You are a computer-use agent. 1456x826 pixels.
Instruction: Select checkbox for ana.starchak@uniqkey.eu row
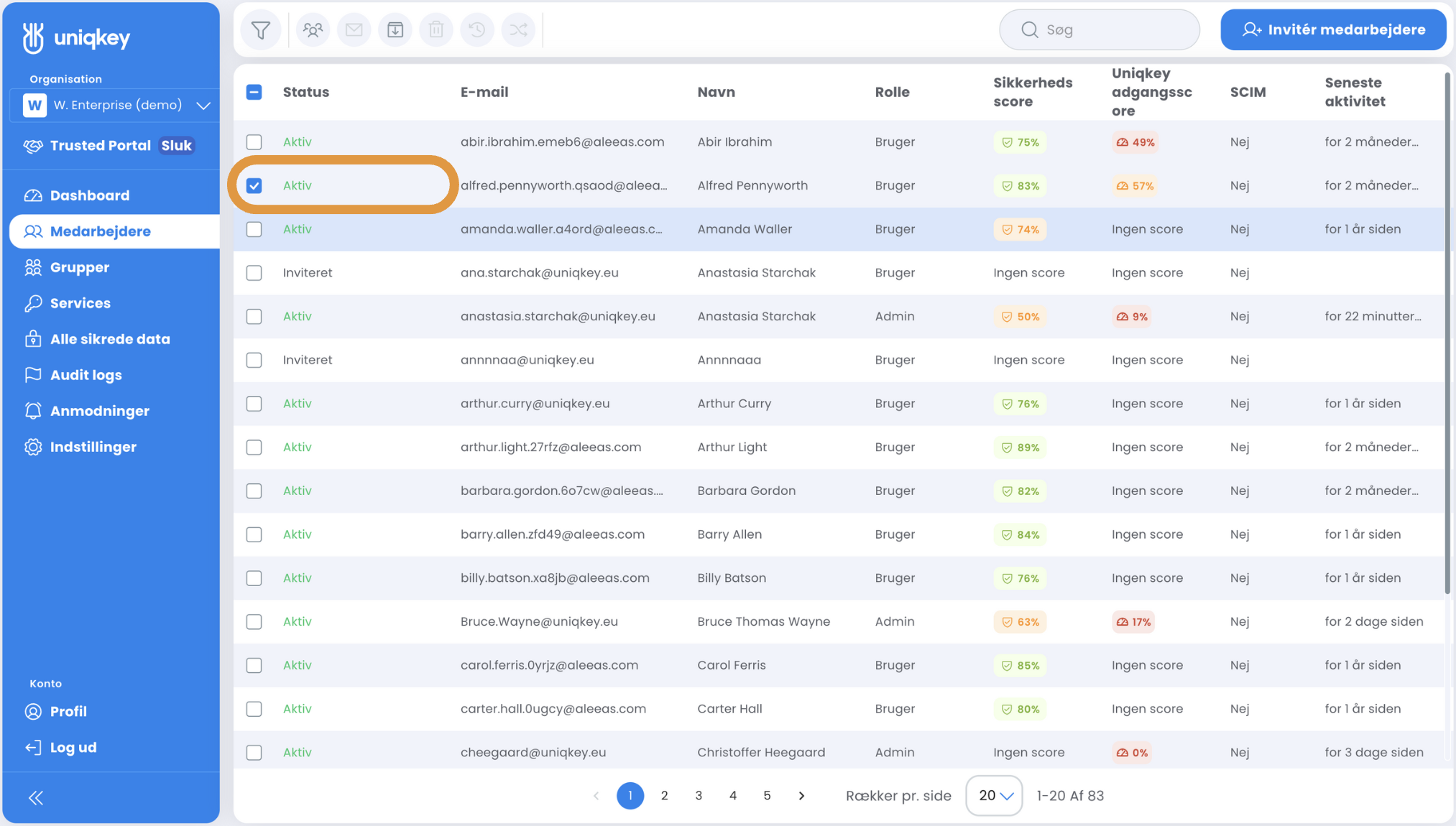pos(254,273)
